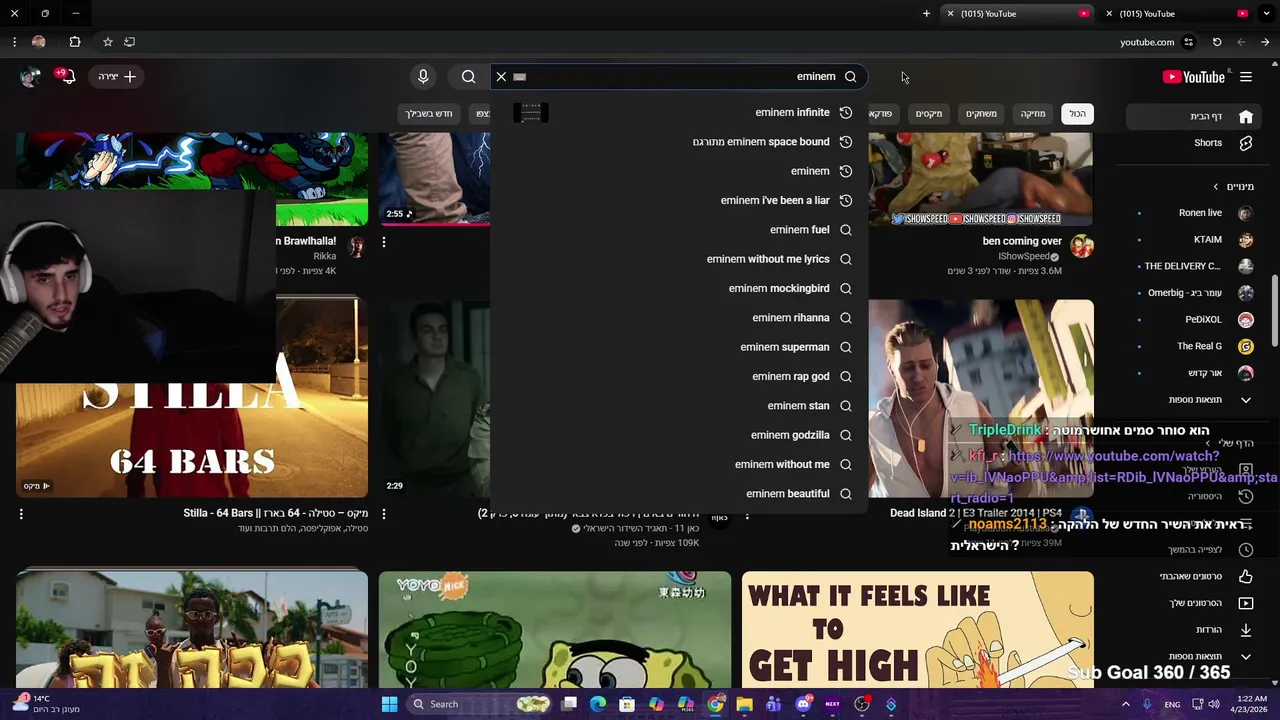The height and width of the screenshot is (720, 1280).
Task: Choose 'eminem rihanna' suggestion
Action: [x=679, y=318]
